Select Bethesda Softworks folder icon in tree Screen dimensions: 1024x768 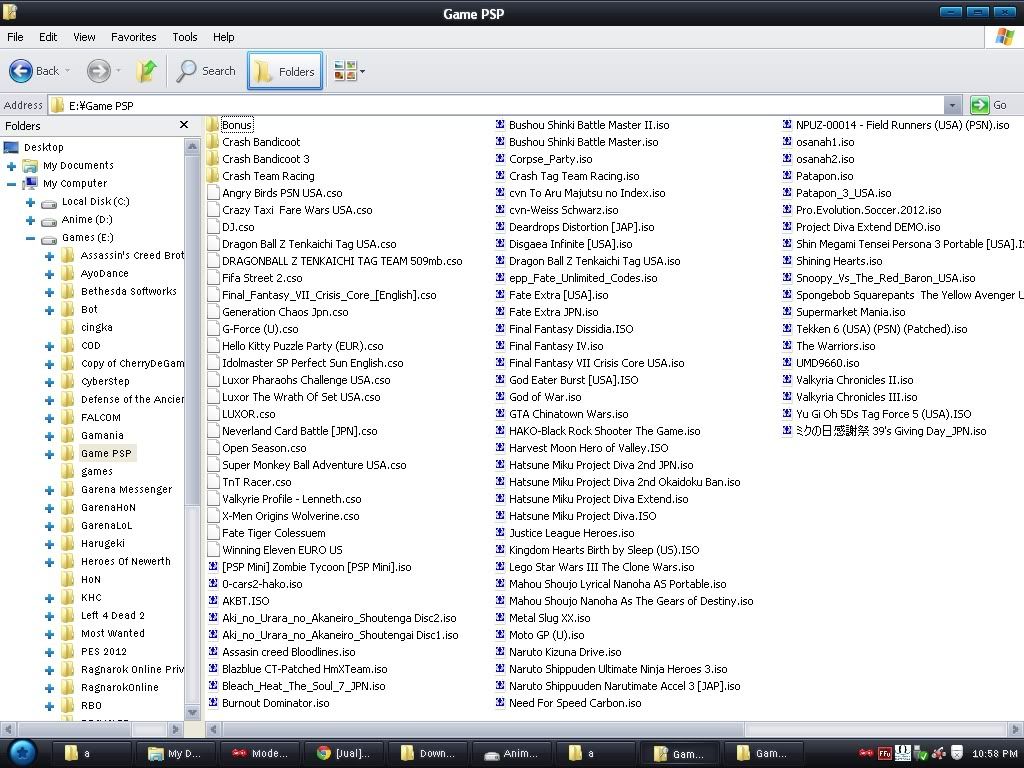click(x=68, y=291)
